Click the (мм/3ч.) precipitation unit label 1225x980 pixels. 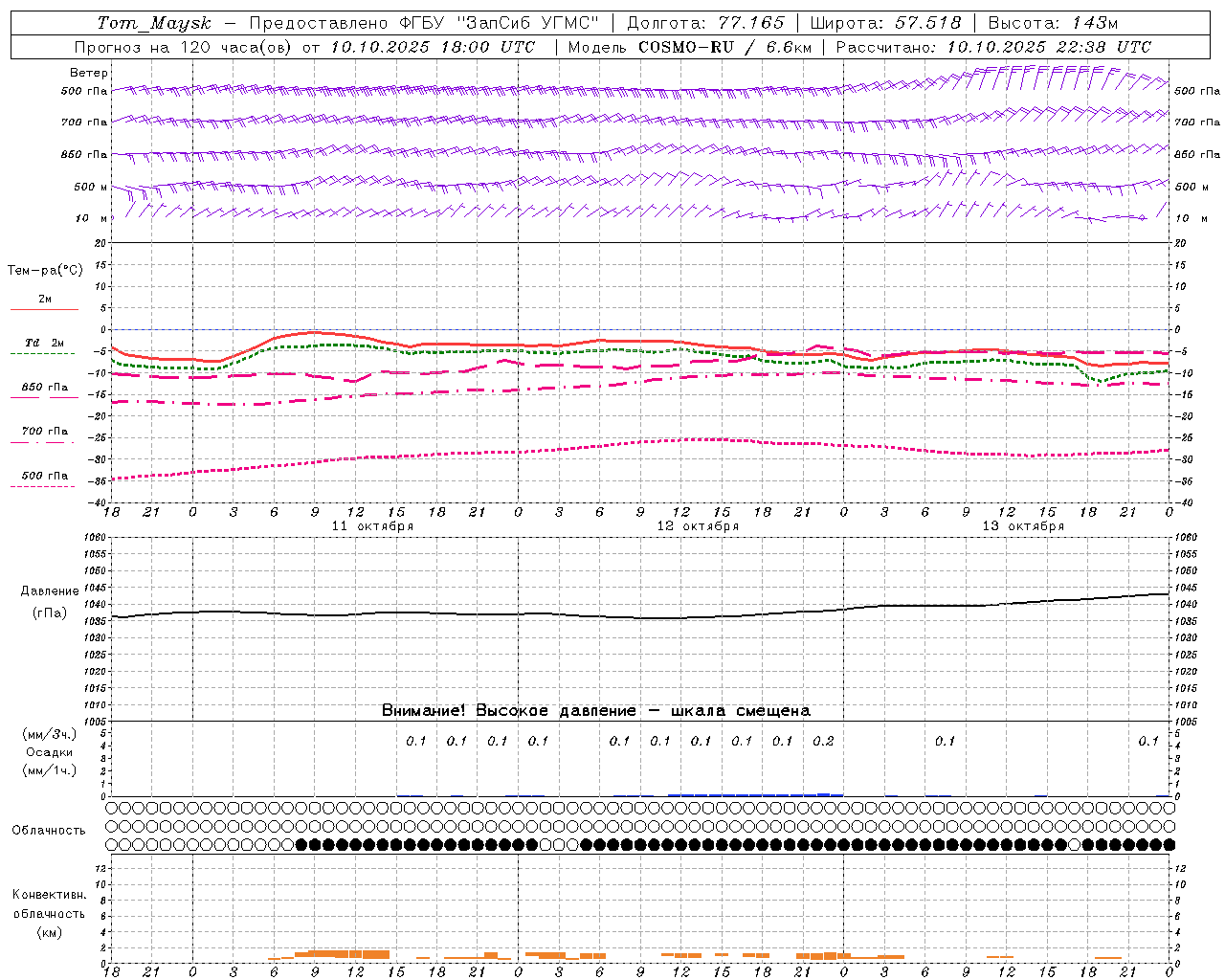coord(50,734)
